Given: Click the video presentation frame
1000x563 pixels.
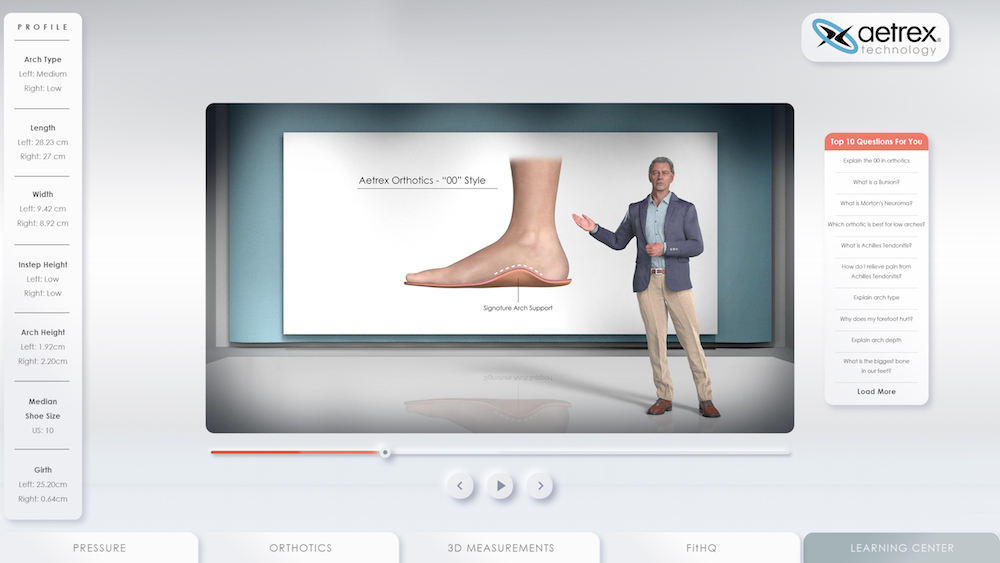Looking at the screenshot, I should click(499, 268).
